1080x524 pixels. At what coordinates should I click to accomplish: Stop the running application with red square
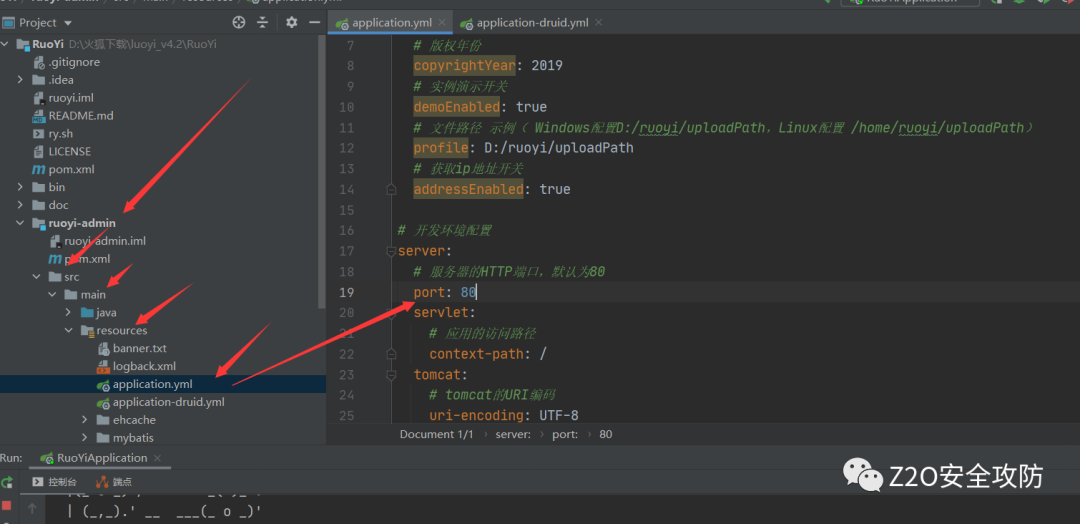(x=8, y=507)
